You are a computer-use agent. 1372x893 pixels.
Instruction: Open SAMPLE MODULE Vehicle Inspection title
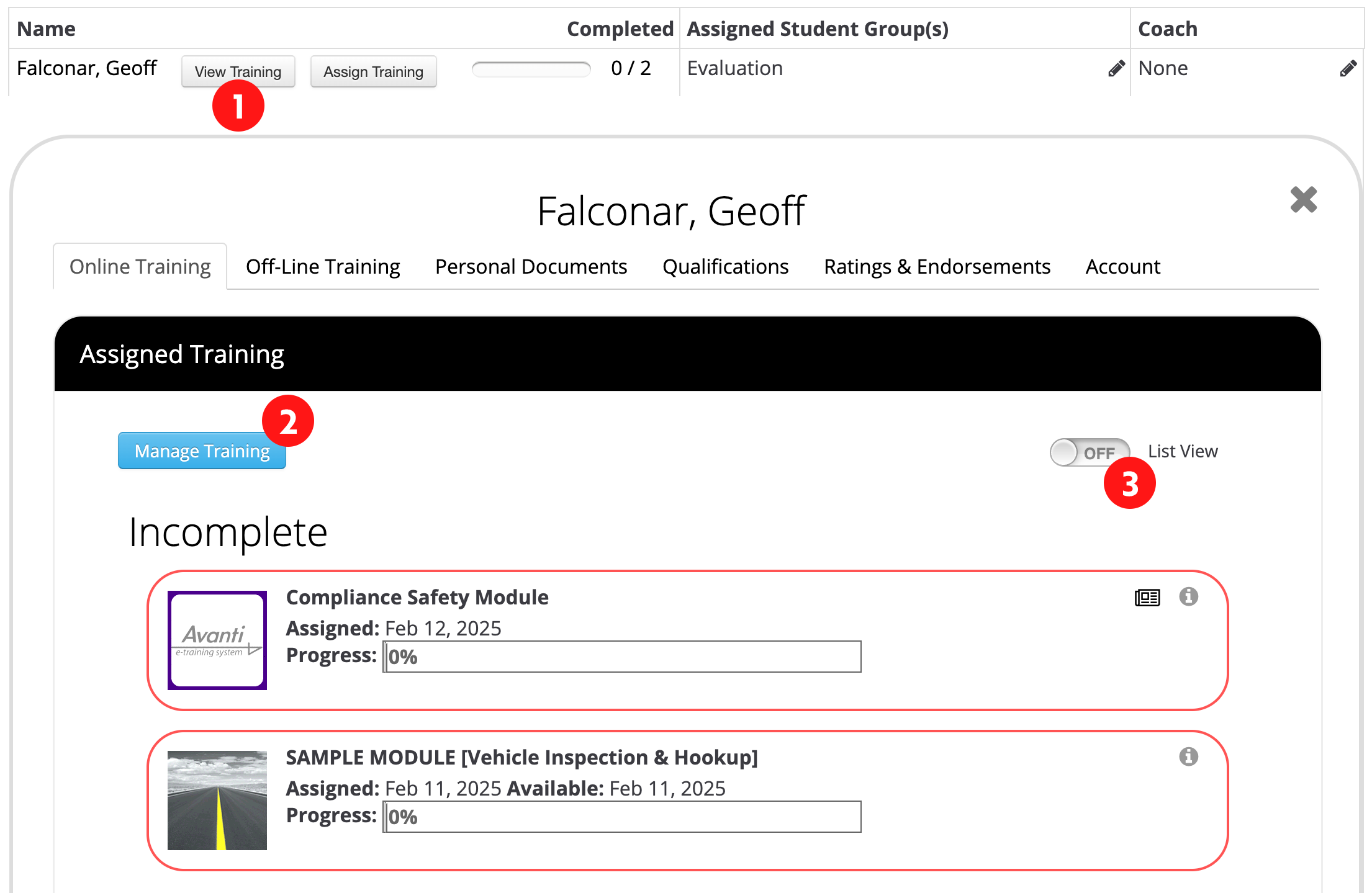(x=521, y=758)
